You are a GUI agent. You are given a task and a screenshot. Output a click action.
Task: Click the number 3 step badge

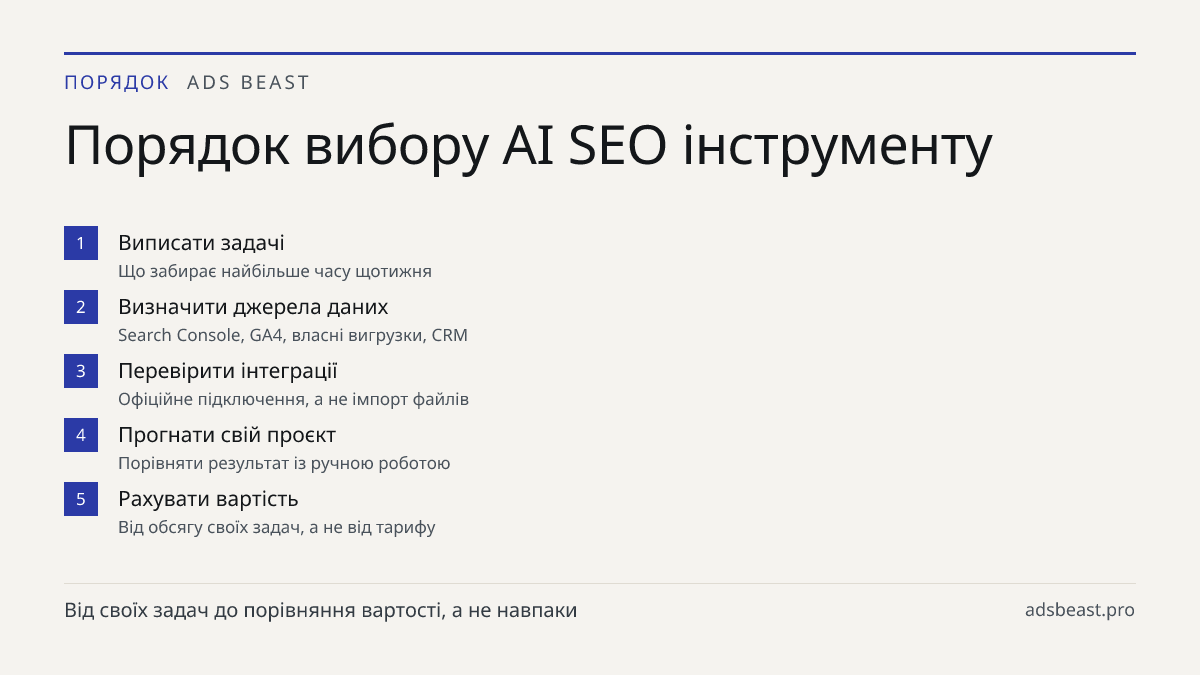pyautogui.click(x=81, y=371)
